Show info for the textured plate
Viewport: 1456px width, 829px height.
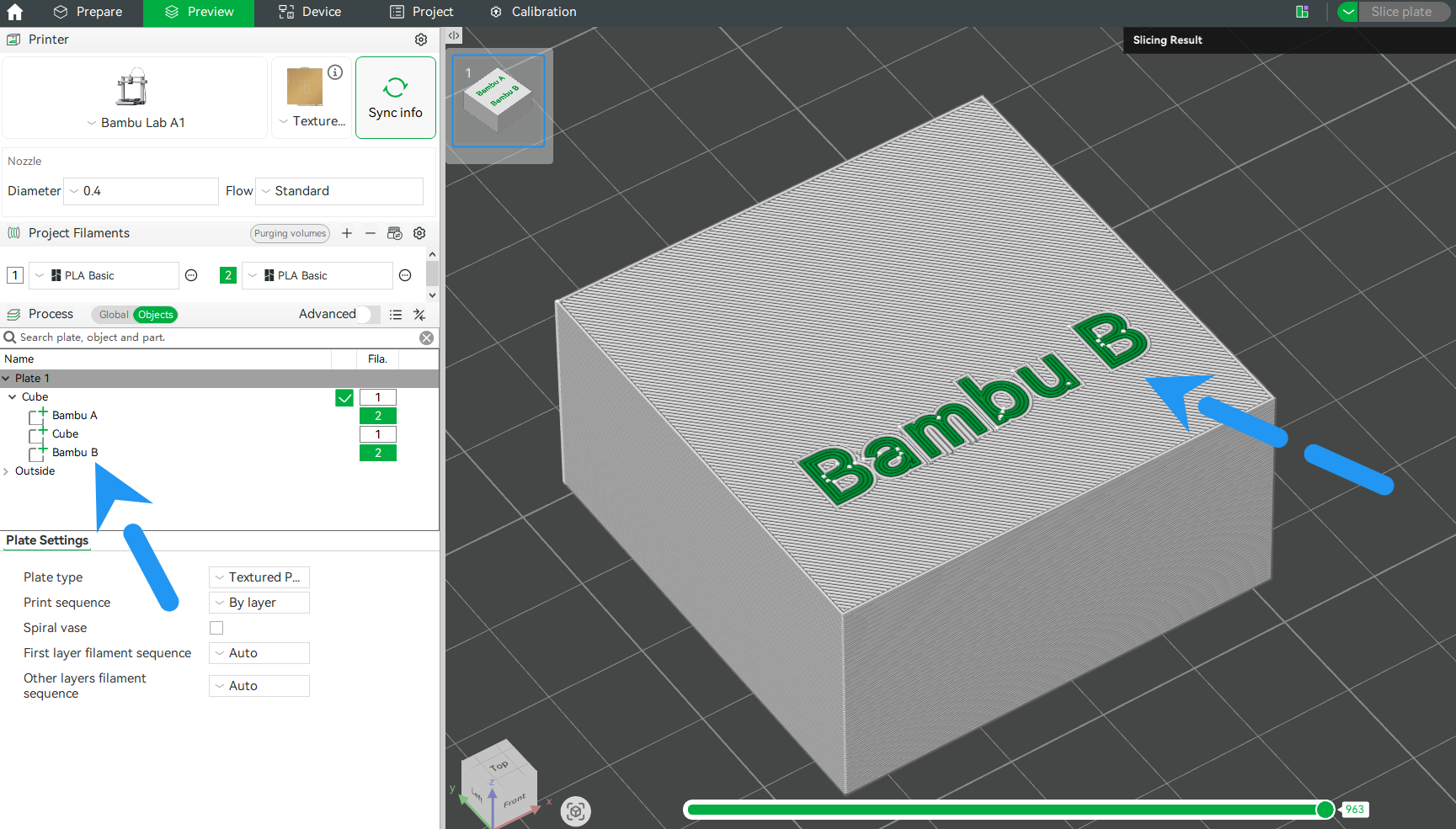pos(335,72)
